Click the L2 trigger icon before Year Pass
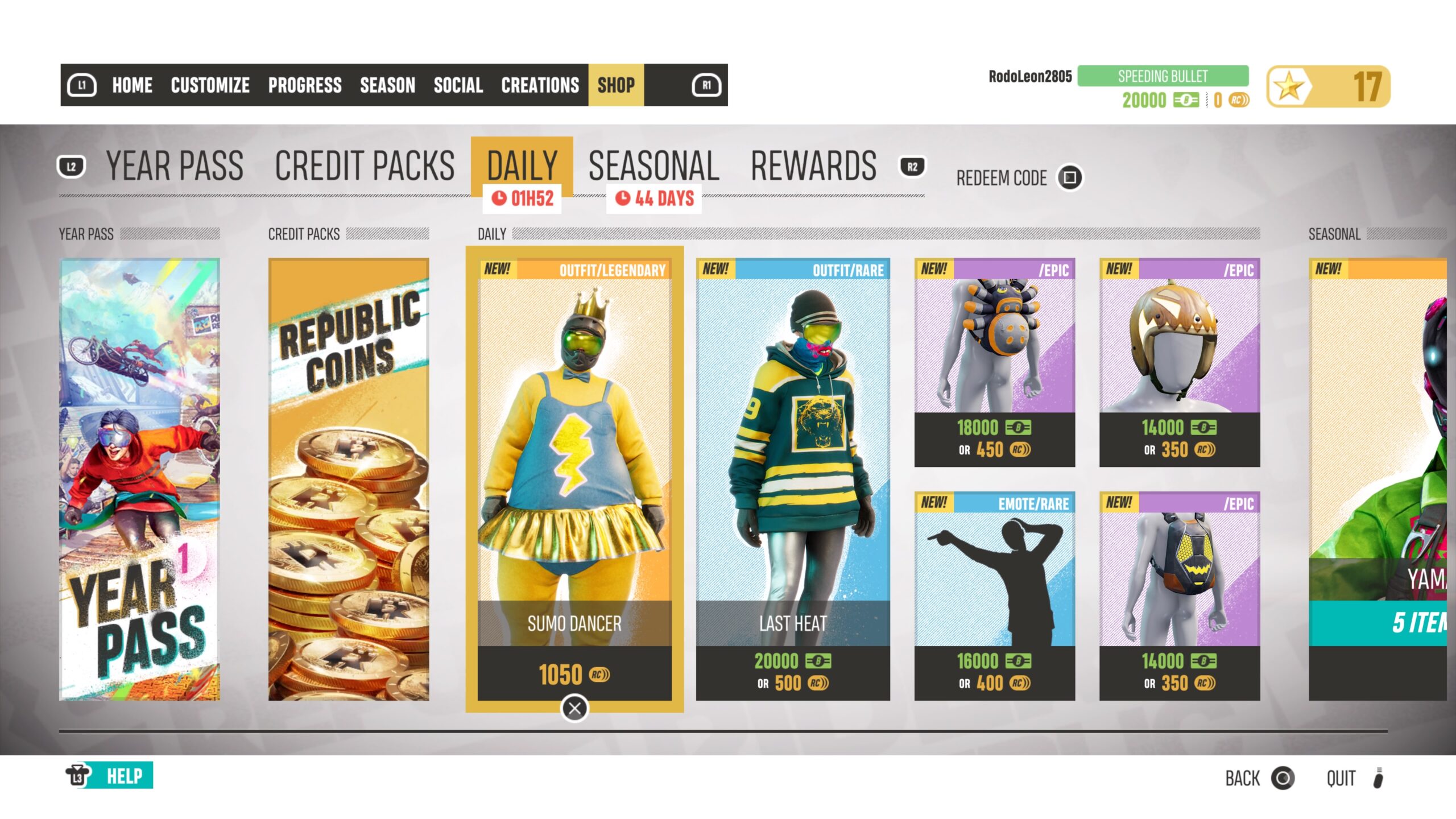Image resolution: width=1456 pixels, height=819 pixels. click(71, 167)
